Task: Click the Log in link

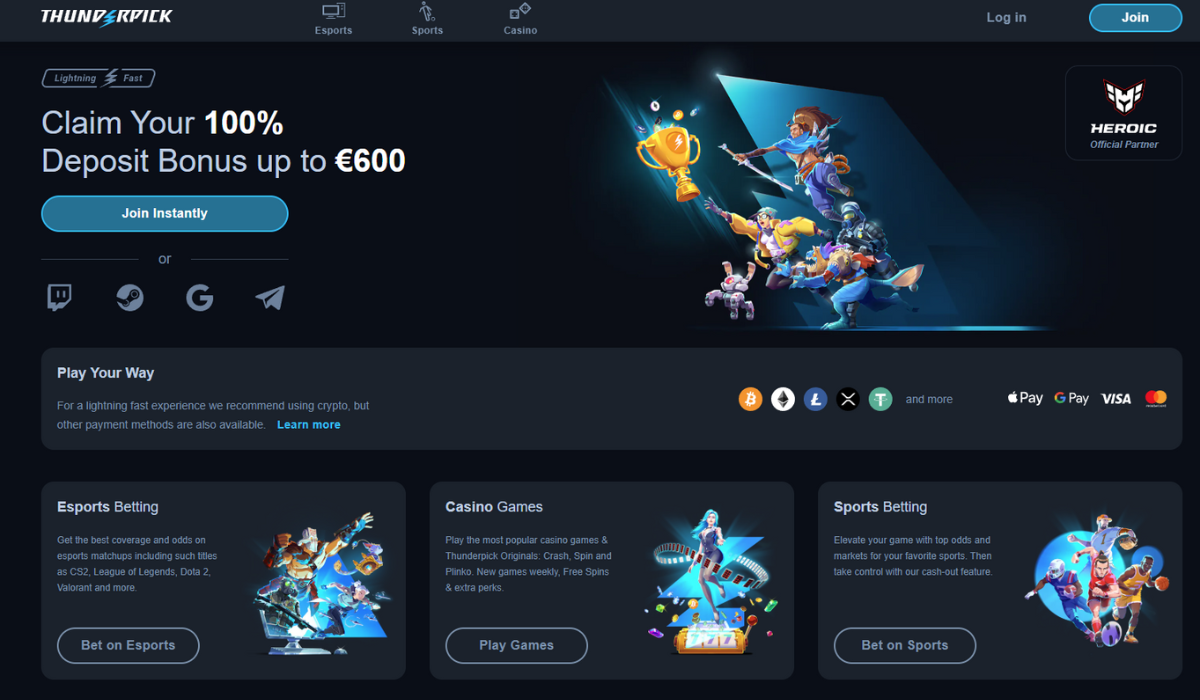Action: tap(1006, 17)
